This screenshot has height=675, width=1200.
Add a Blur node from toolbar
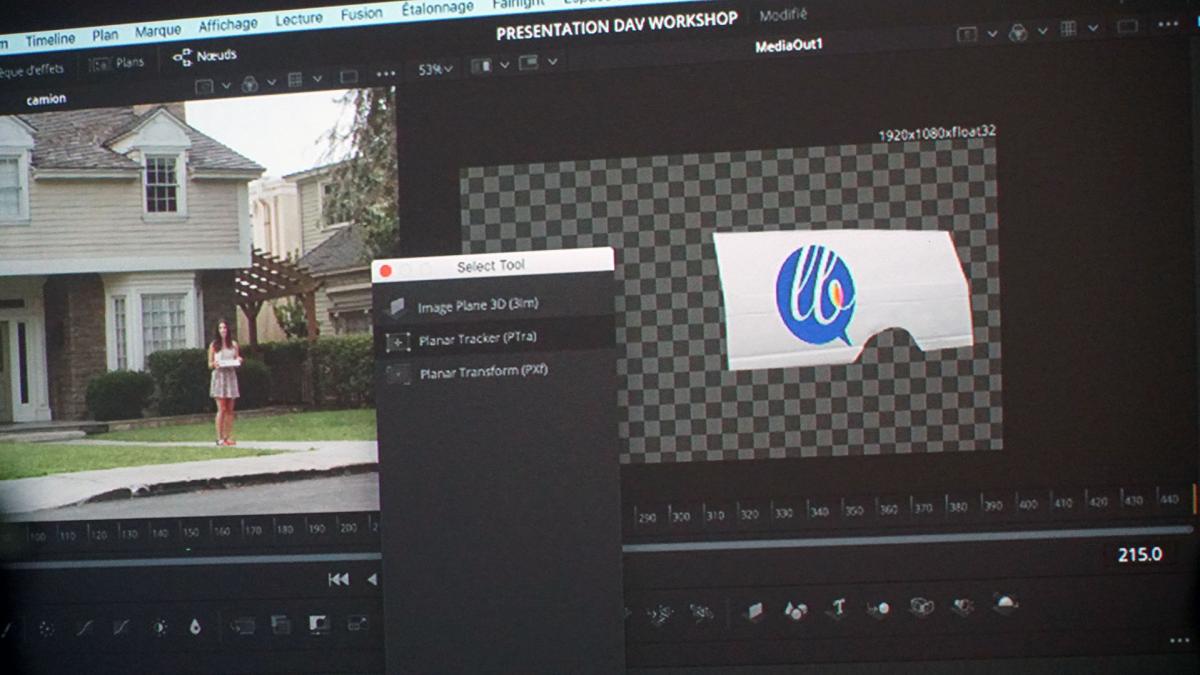(195, 627)
